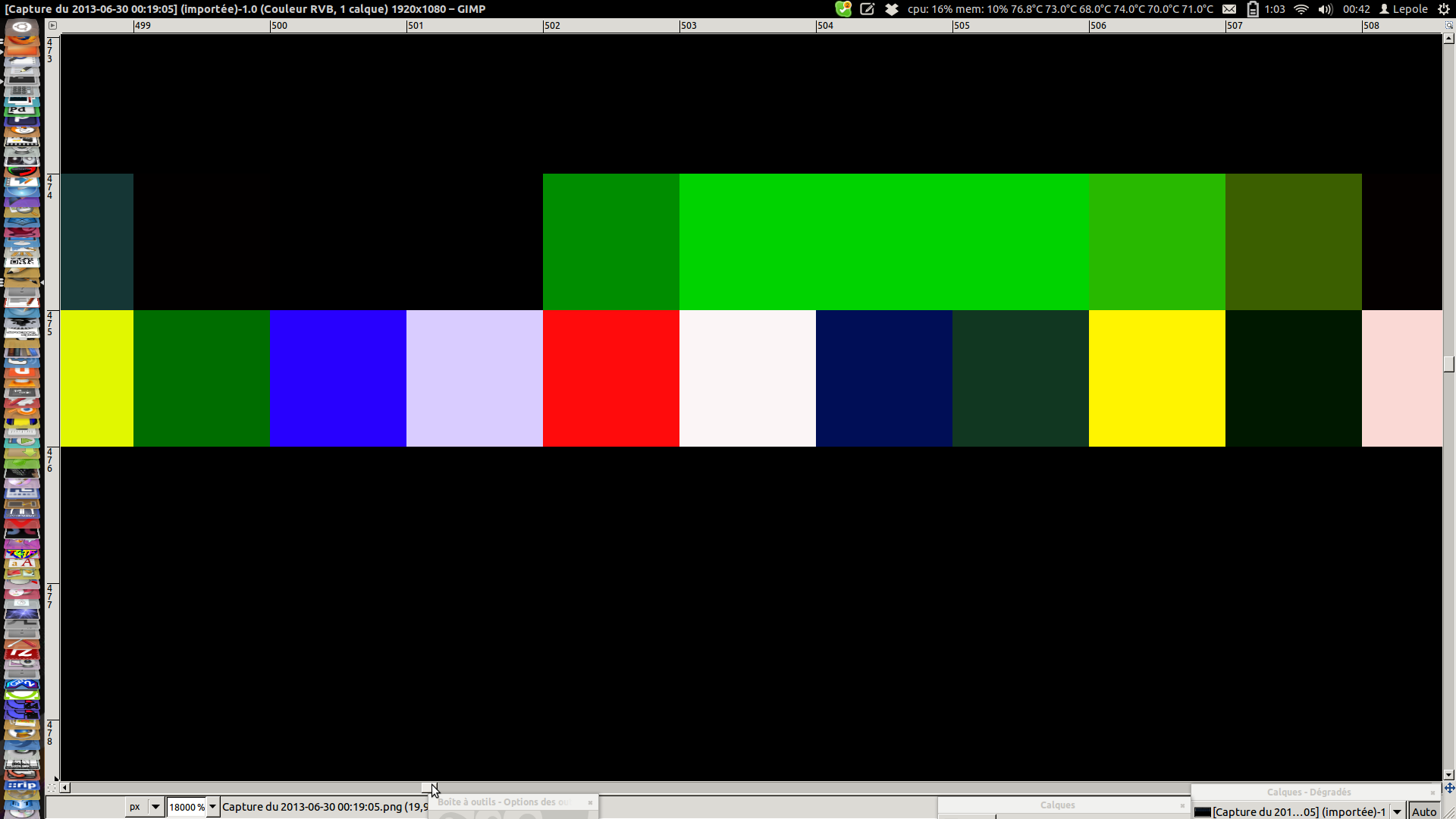Click the vertical scrollbar up arrow
Image resolution: width=1456 pixels, height=819 pixels.
[x=1449, y=38]
